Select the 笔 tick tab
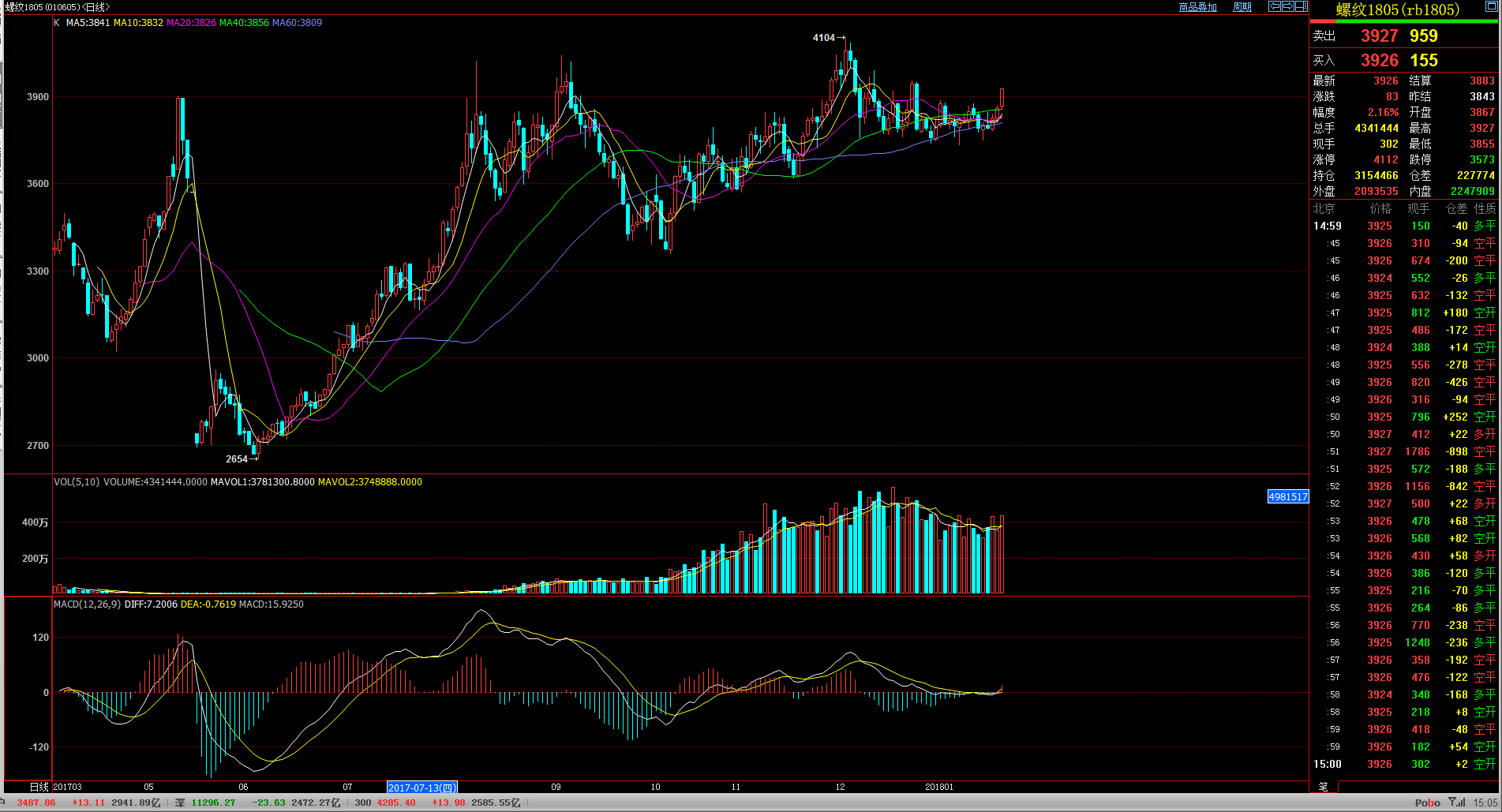This screenshot has width=1502, height=812. click(x=1324, y=786)
